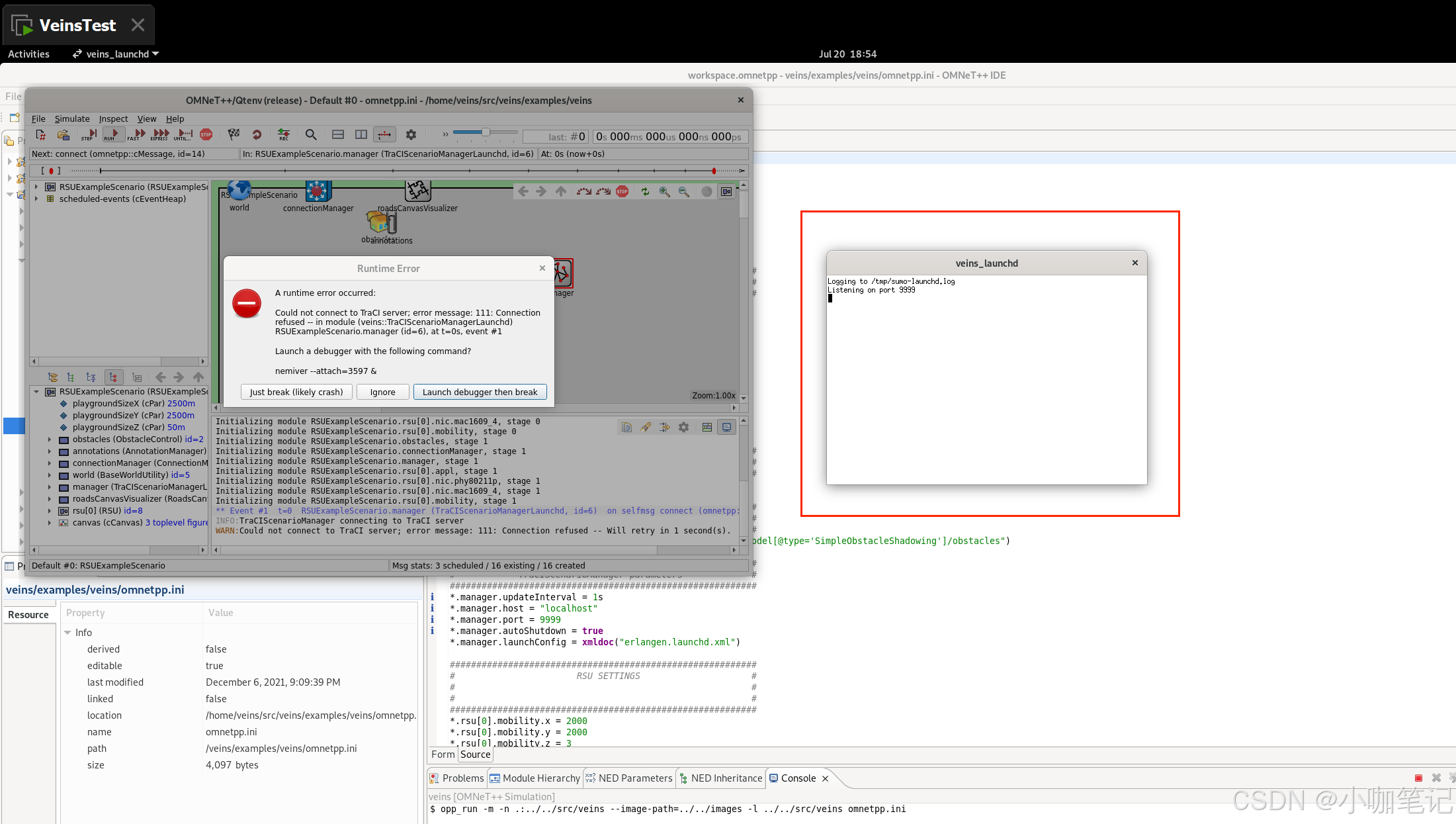The width and height of the screenshot is (1456, 824).
Task: Click the STEP simulation toolbar icon
Action: 89,134
